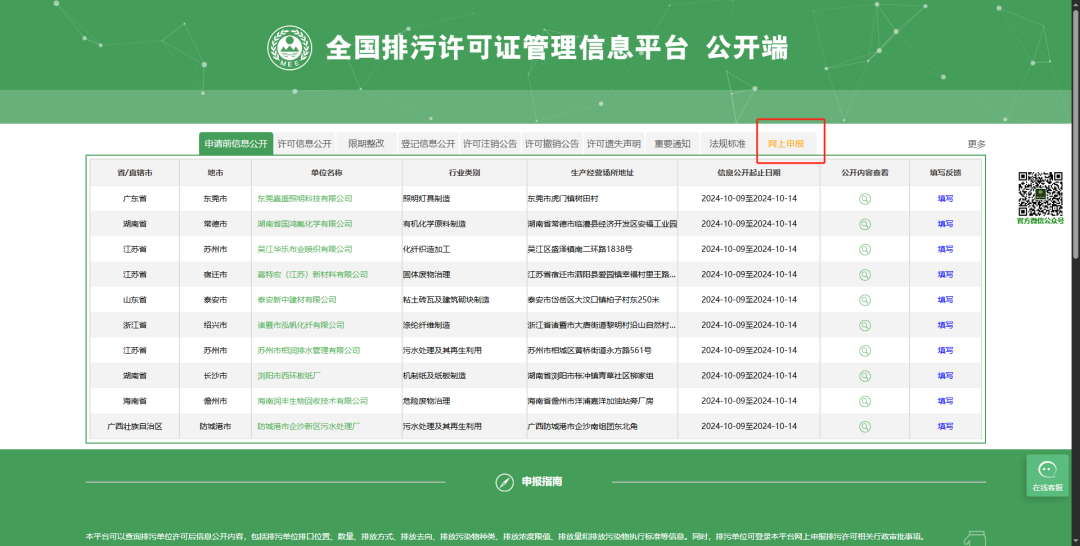This screenshot has height=546, width=1080.
Task: Click 填写 feedback link for 东莞市 row
Action: [944, 198]
